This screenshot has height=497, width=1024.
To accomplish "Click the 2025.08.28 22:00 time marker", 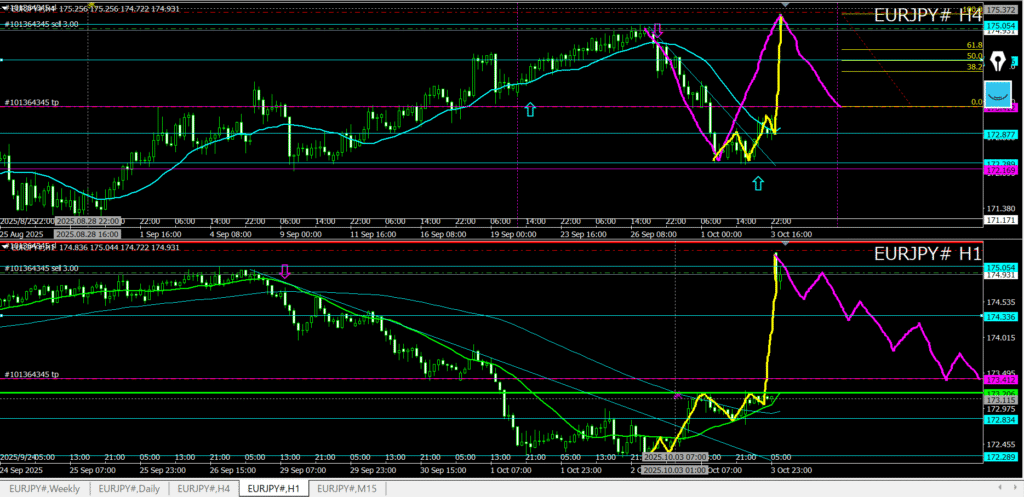I will [88, 220].
